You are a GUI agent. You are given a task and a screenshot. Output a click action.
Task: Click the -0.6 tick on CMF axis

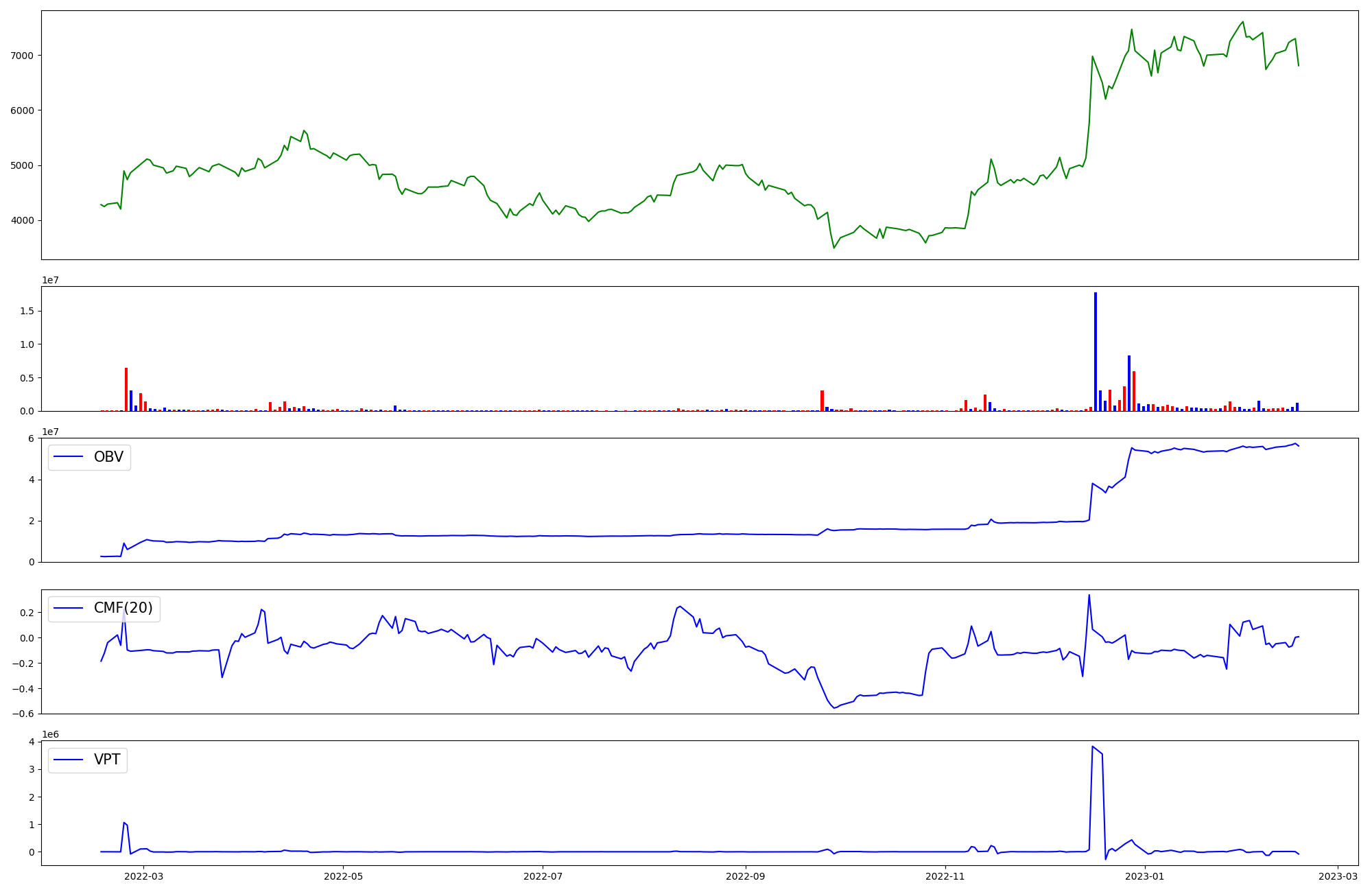click(24, 714)
